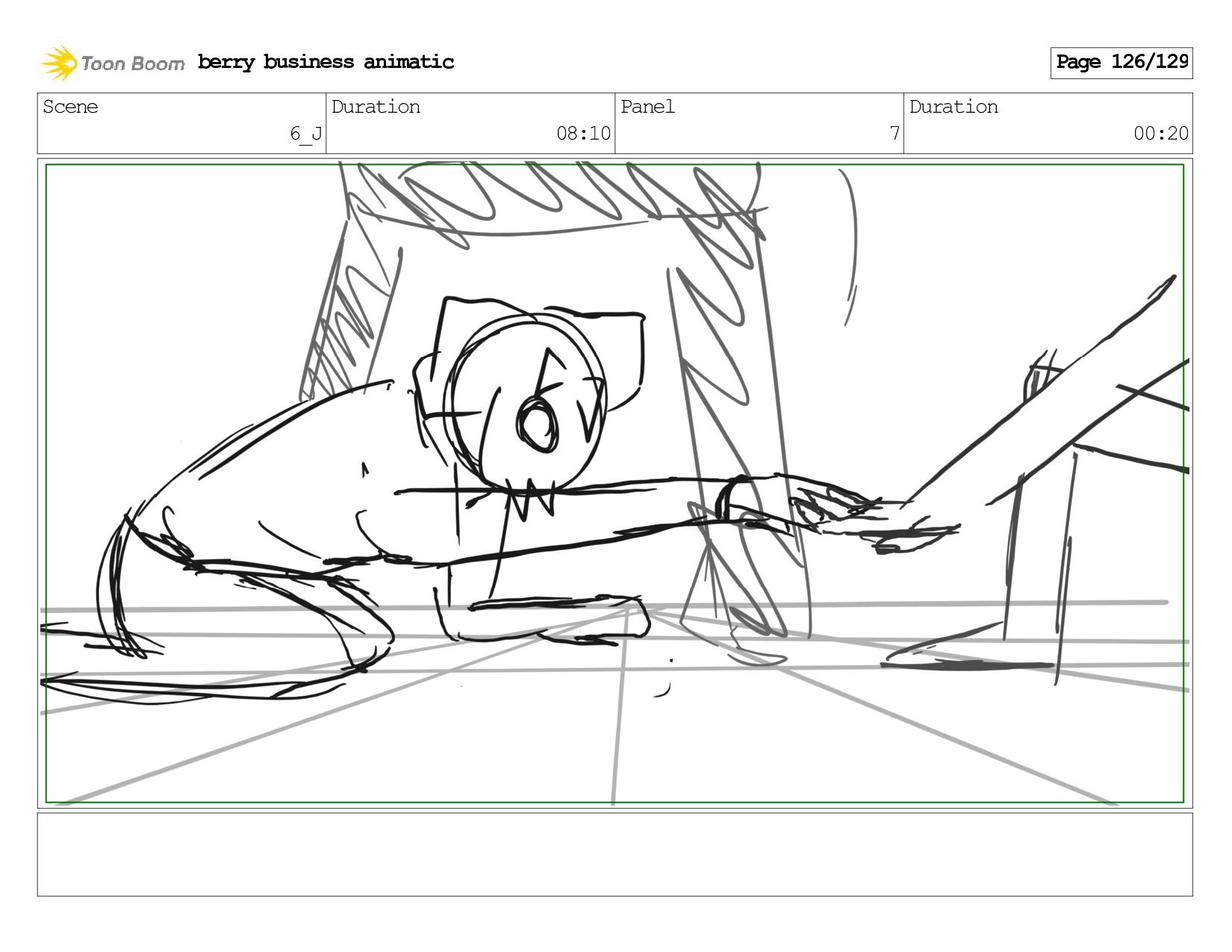Click the 'Page 126/129' page indicator

[x=1121, y=63]
